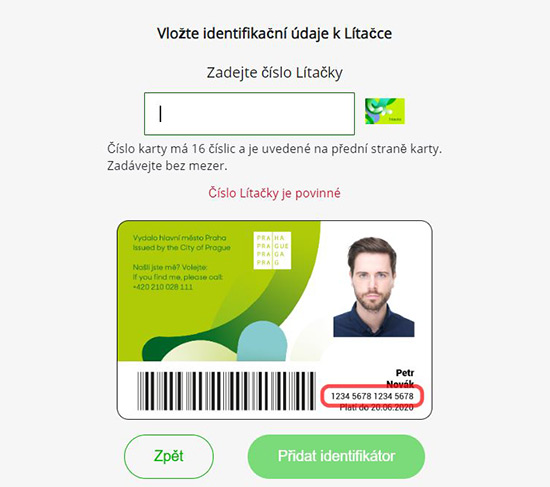
Task: Click the label Zadejte číslo Lítačky
Action: tap(274, 73)
